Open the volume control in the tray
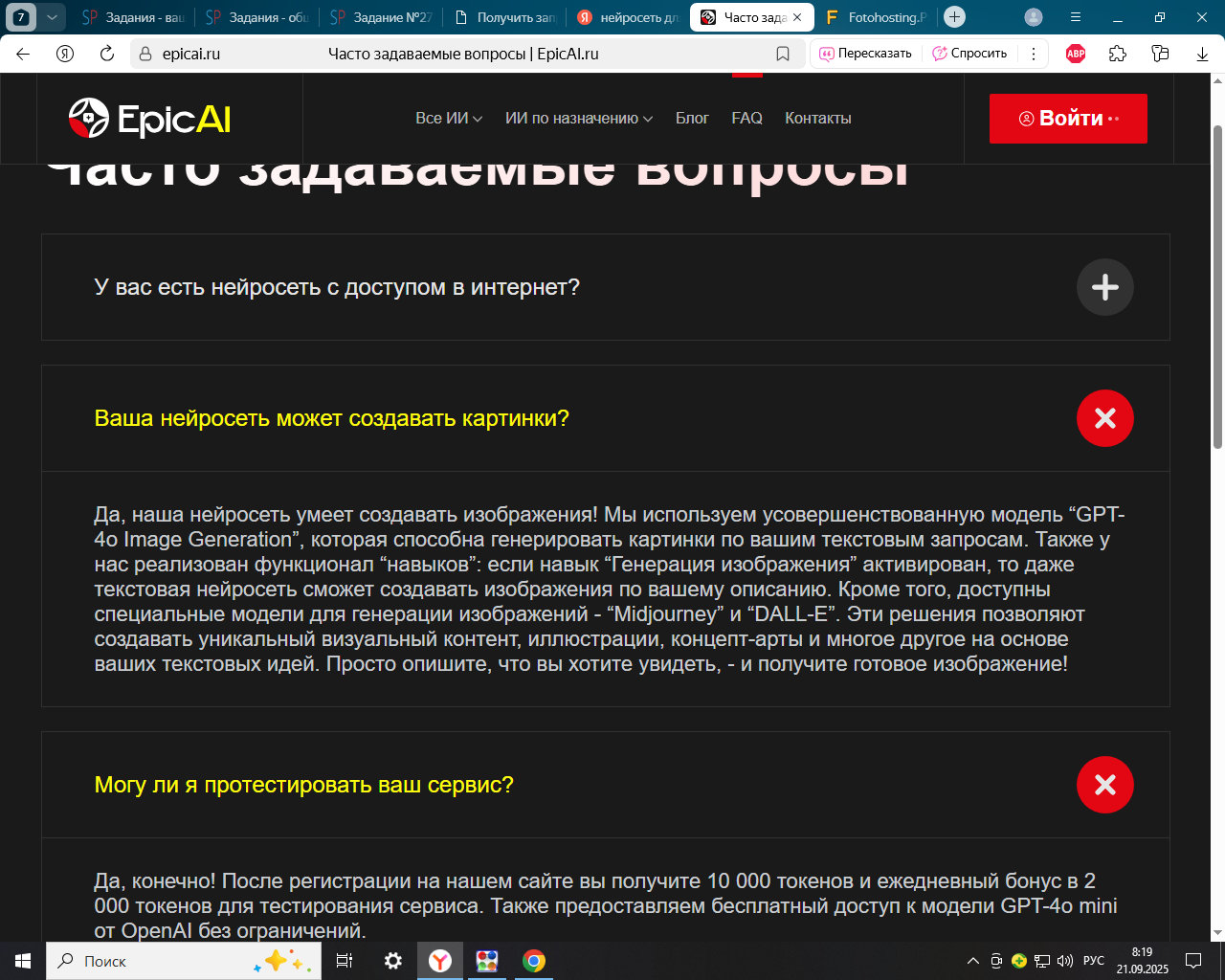Screen dimensions: 1225x980 pyautogui.click(x=1065, y=961)
